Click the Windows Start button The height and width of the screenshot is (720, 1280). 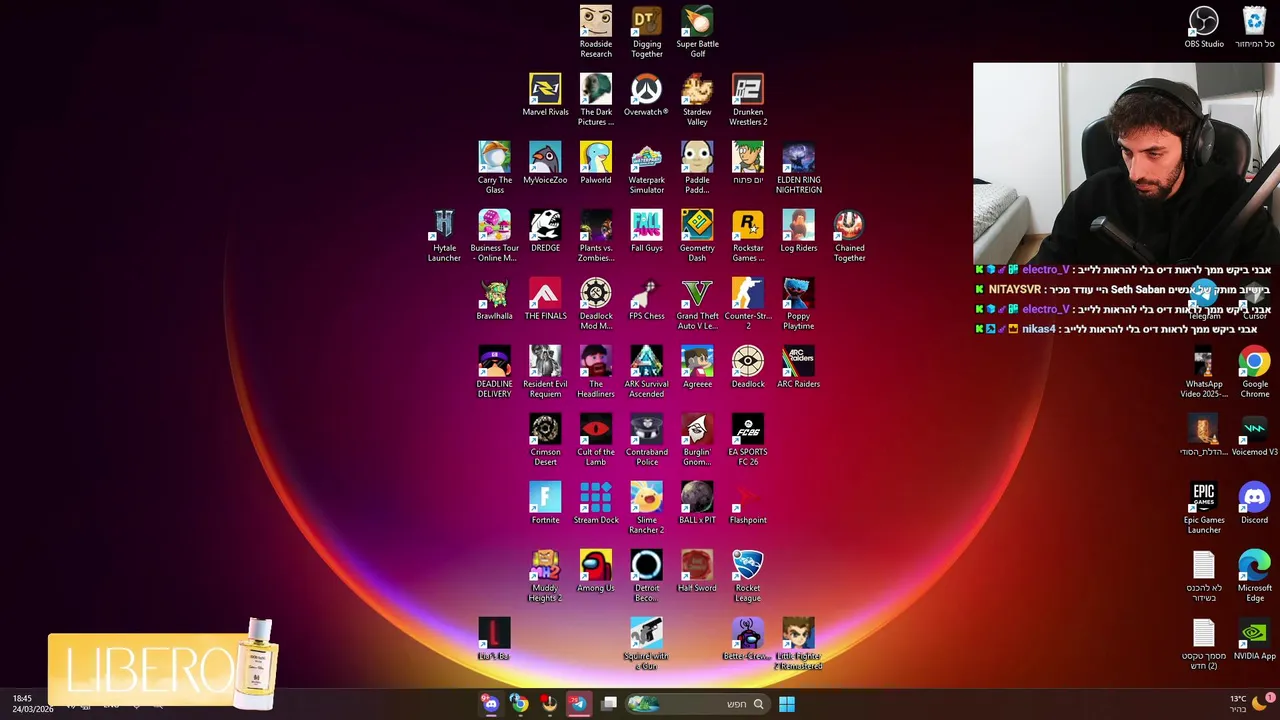787,704
